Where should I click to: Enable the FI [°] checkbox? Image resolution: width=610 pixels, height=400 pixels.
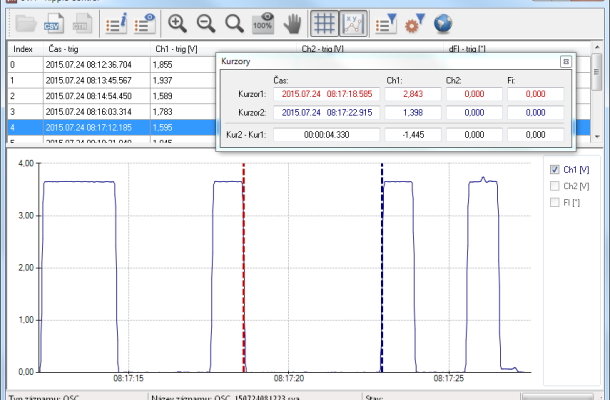[555, 203]
